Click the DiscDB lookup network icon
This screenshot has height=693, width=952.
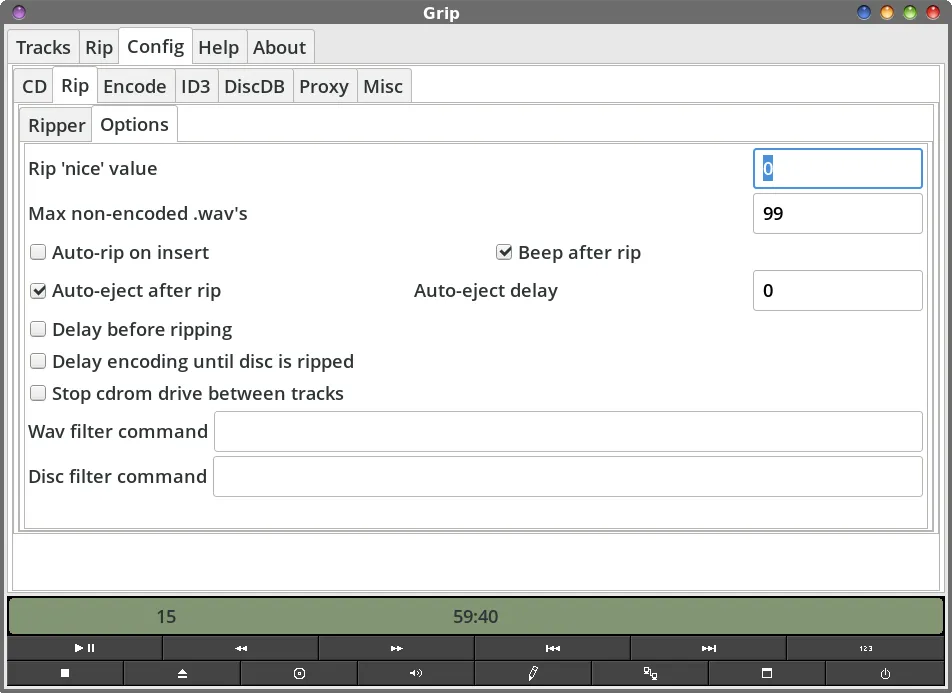(x=650, y=673)
